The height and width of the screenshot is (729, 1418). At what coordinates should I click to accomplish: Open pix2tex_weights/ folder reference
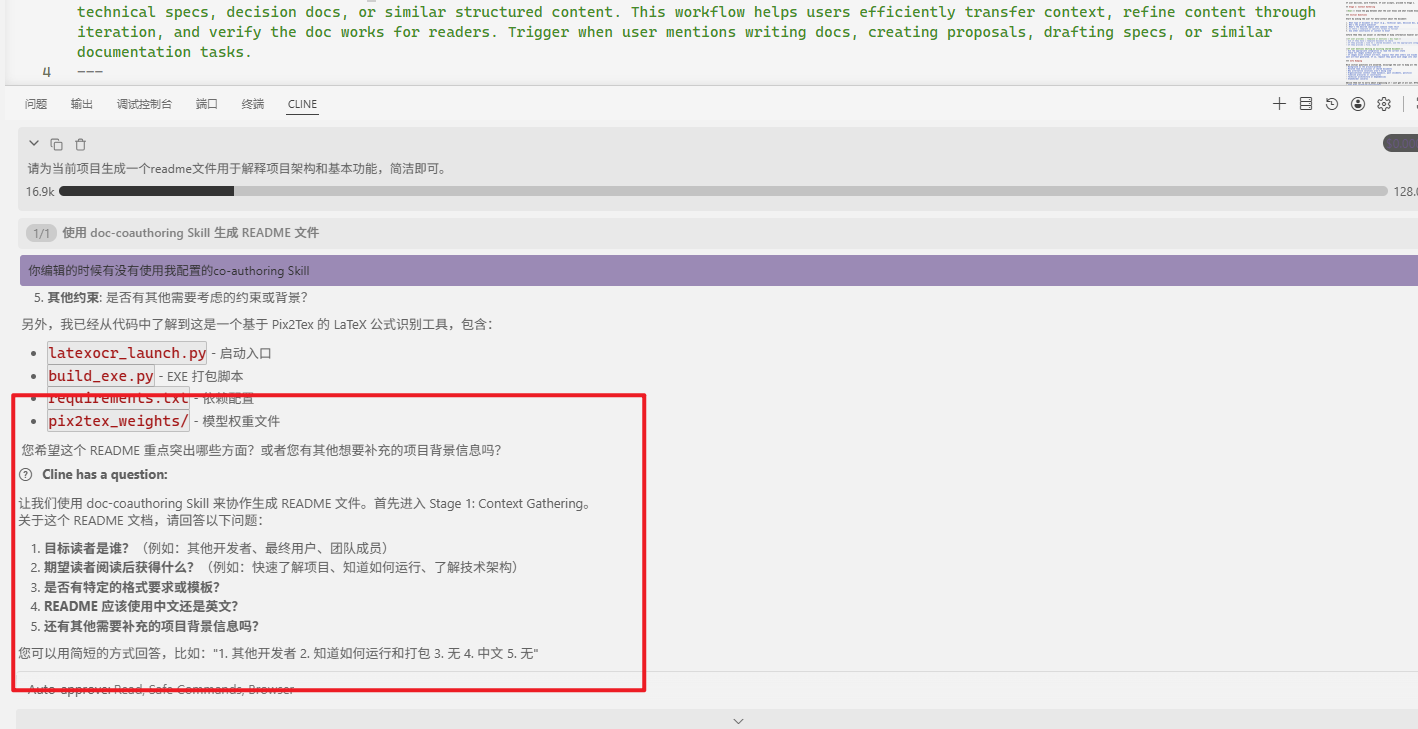point(118,421)
